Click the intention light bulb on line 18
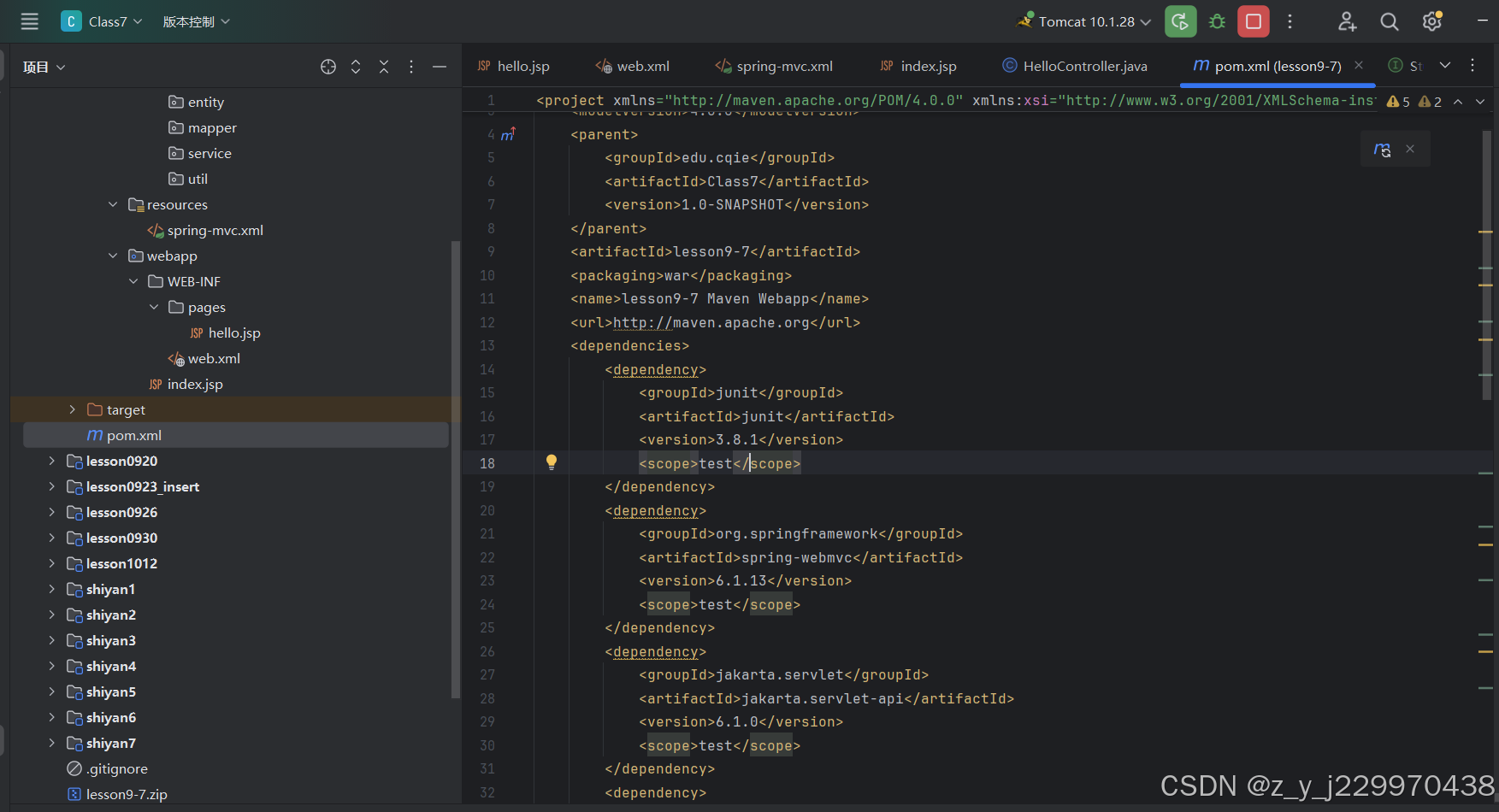 click(551, 462)
